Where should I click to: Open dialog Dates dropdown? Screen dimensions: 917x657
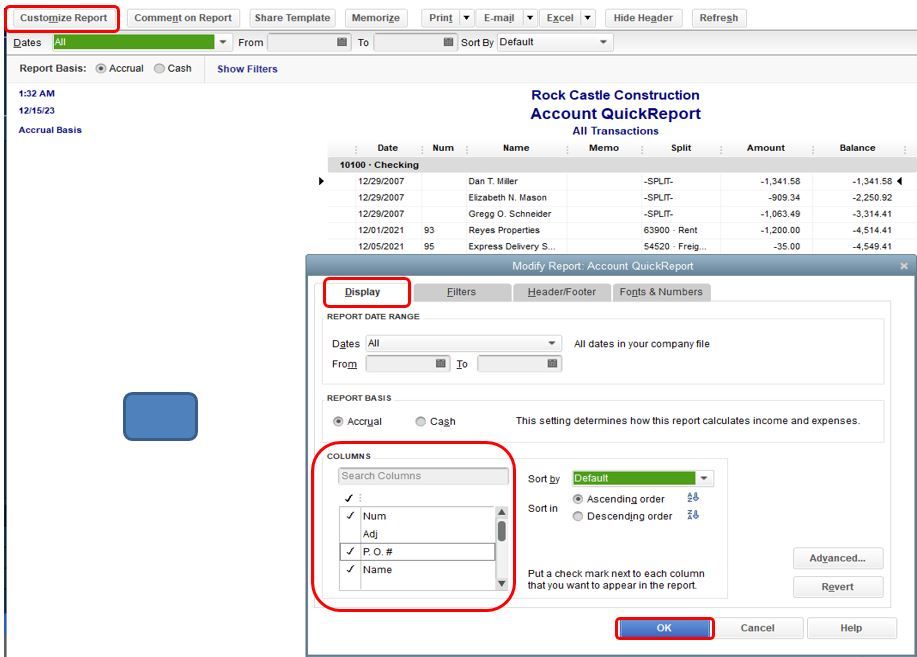(x=551, y=343)
